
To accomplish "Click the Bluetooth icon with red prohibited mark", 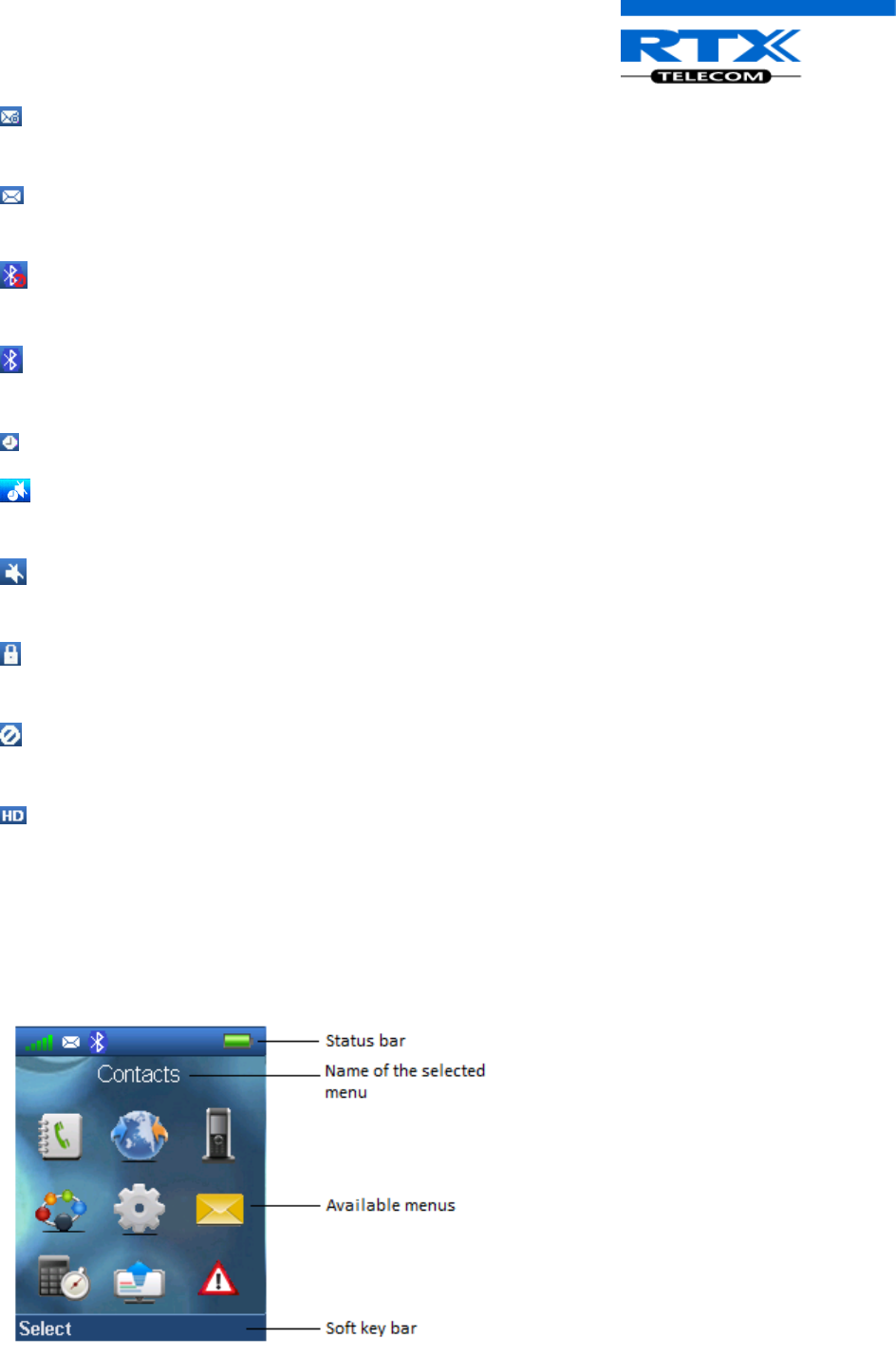I will [x=13, y=275].
